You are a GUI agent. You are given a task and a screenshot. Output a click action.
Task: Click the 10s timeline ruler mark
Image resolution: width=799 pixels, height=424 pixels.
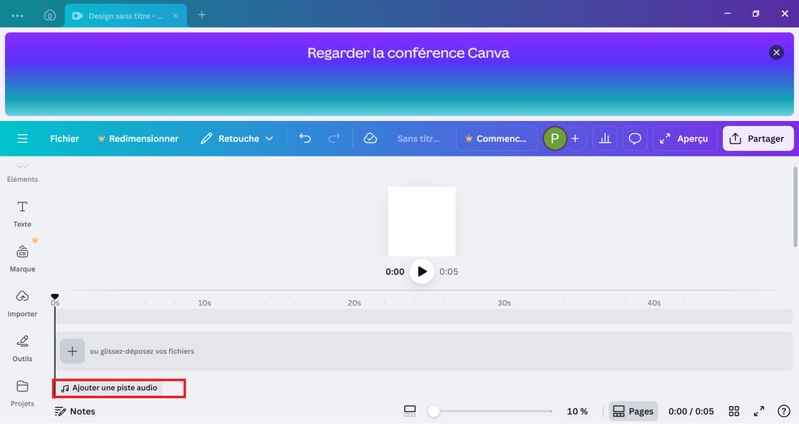204,303
